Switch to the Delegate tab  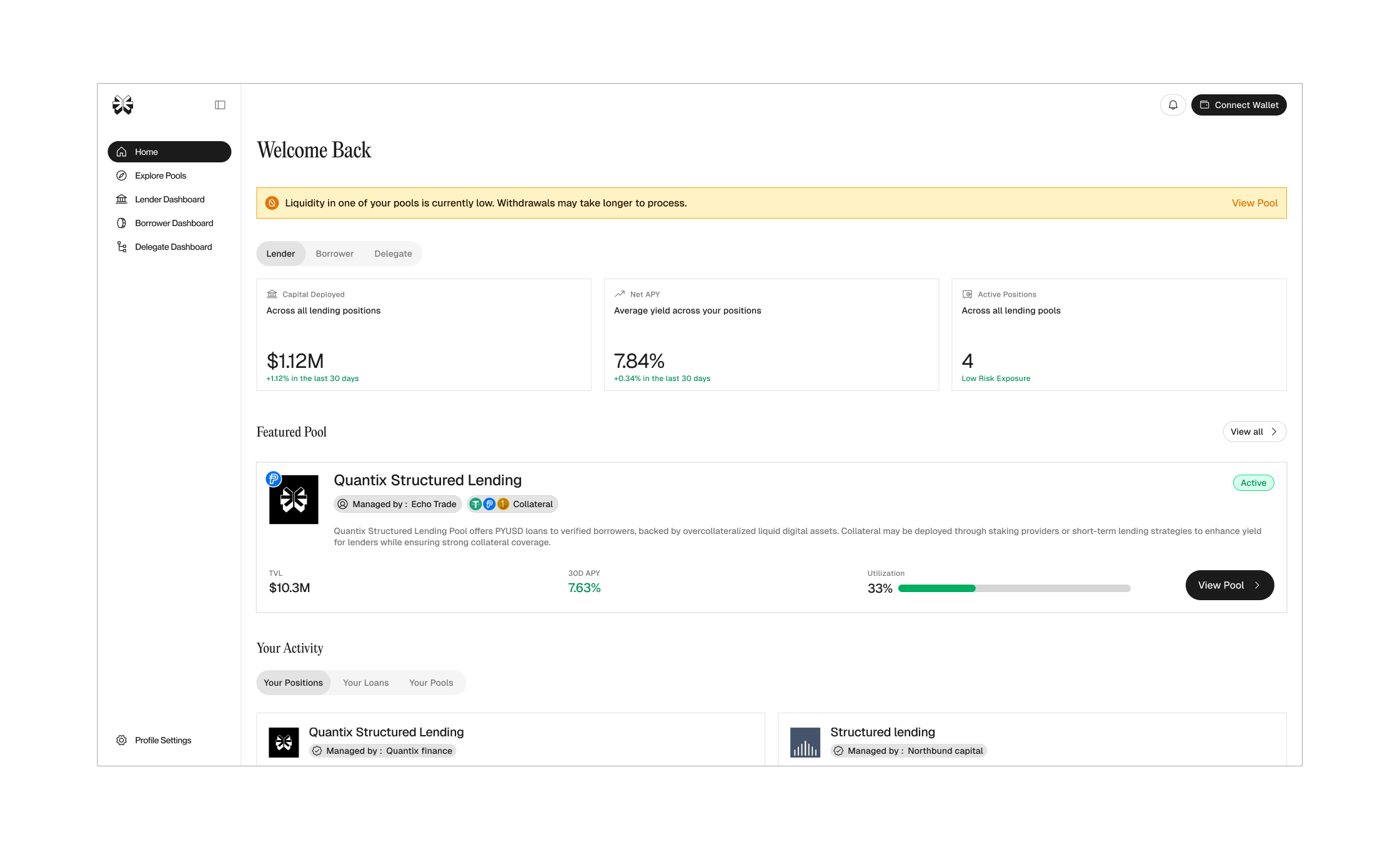393,254
